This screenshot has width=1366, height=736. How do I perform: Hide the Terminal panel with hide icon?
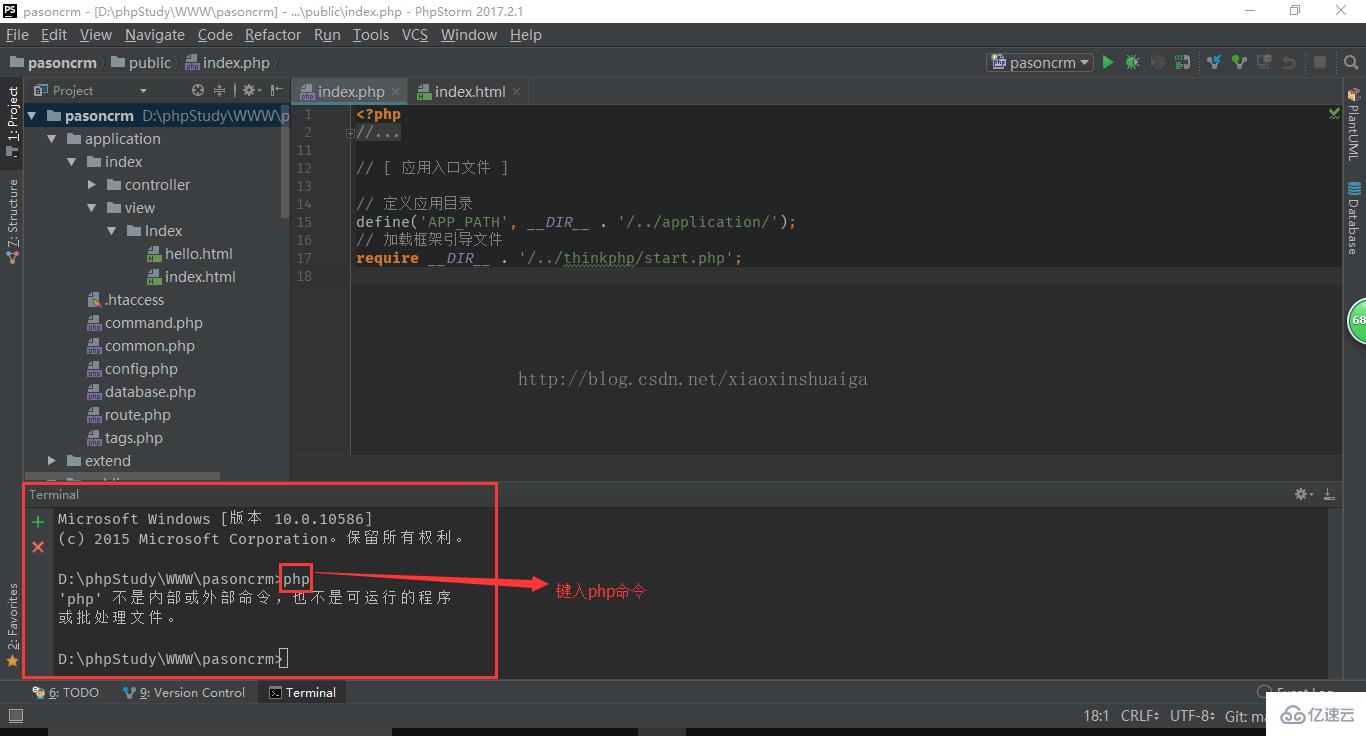[1329, 494]
